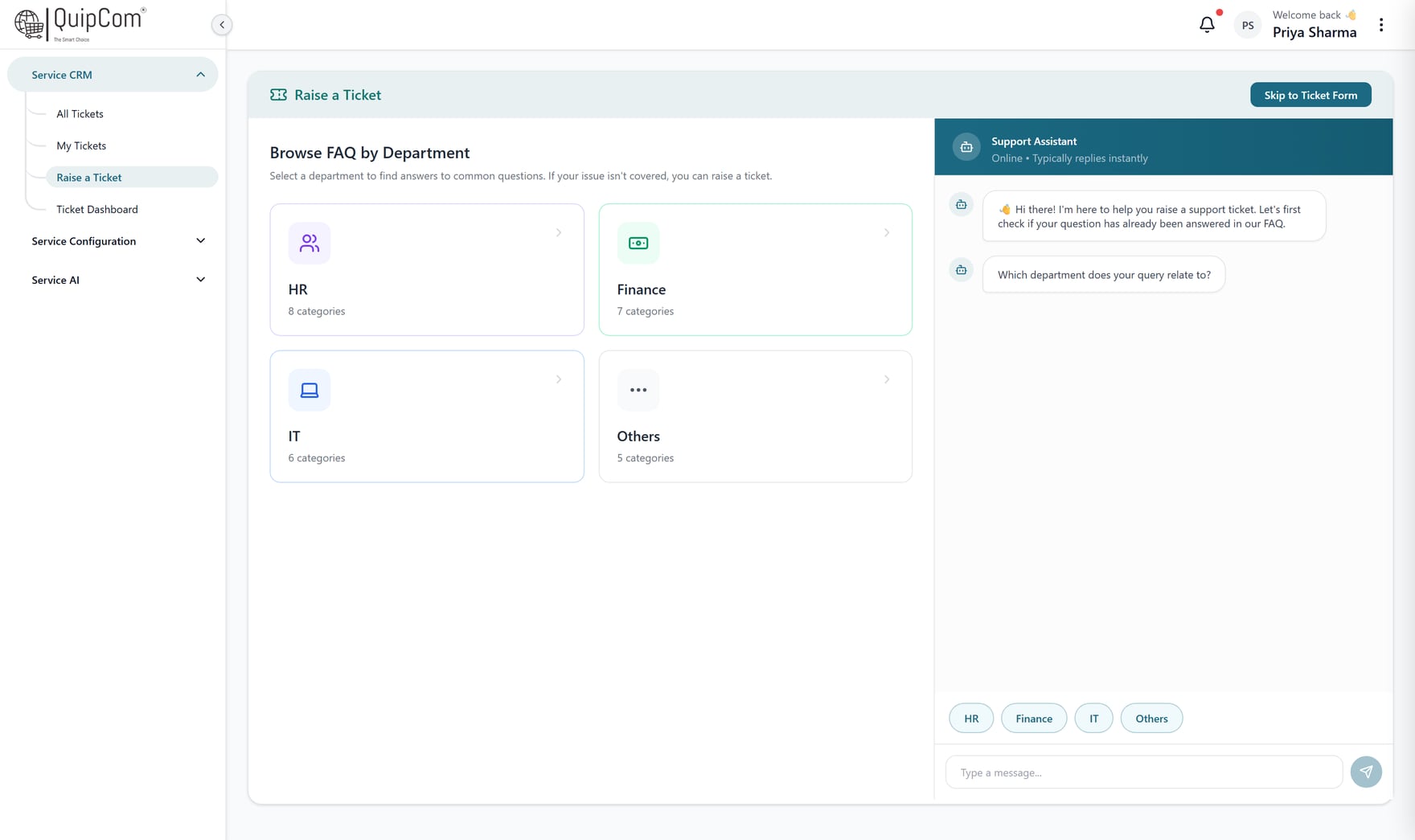
Task: Collapse the sidebar with the arrow button
Action: (x=222, y=25)
